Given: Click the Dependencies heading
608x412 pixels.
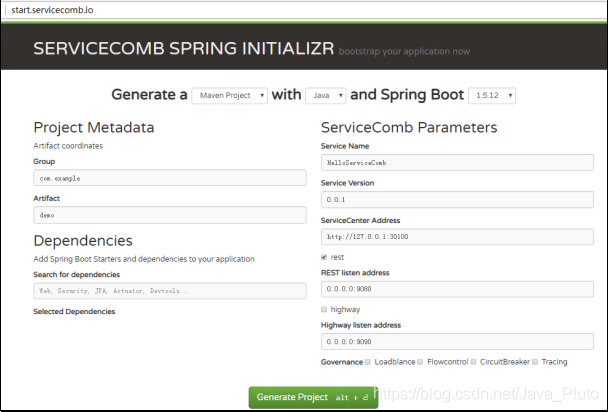Looking at the screenshot, I should click(x=83, y=241).
